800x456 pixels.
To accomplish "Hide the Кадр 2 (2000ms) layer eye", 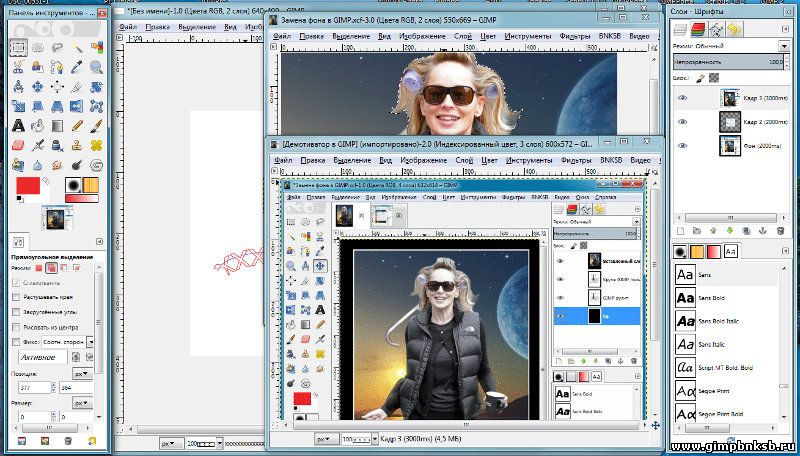I will click(682, 122).
